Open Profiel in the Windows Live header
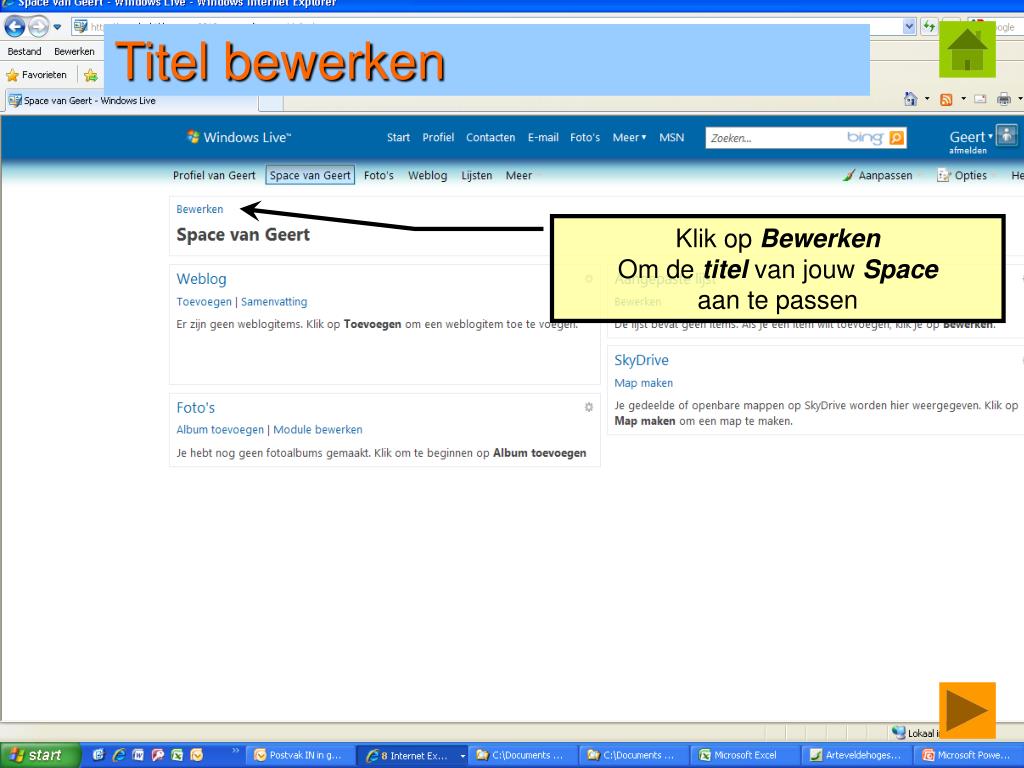 [438, 137]
